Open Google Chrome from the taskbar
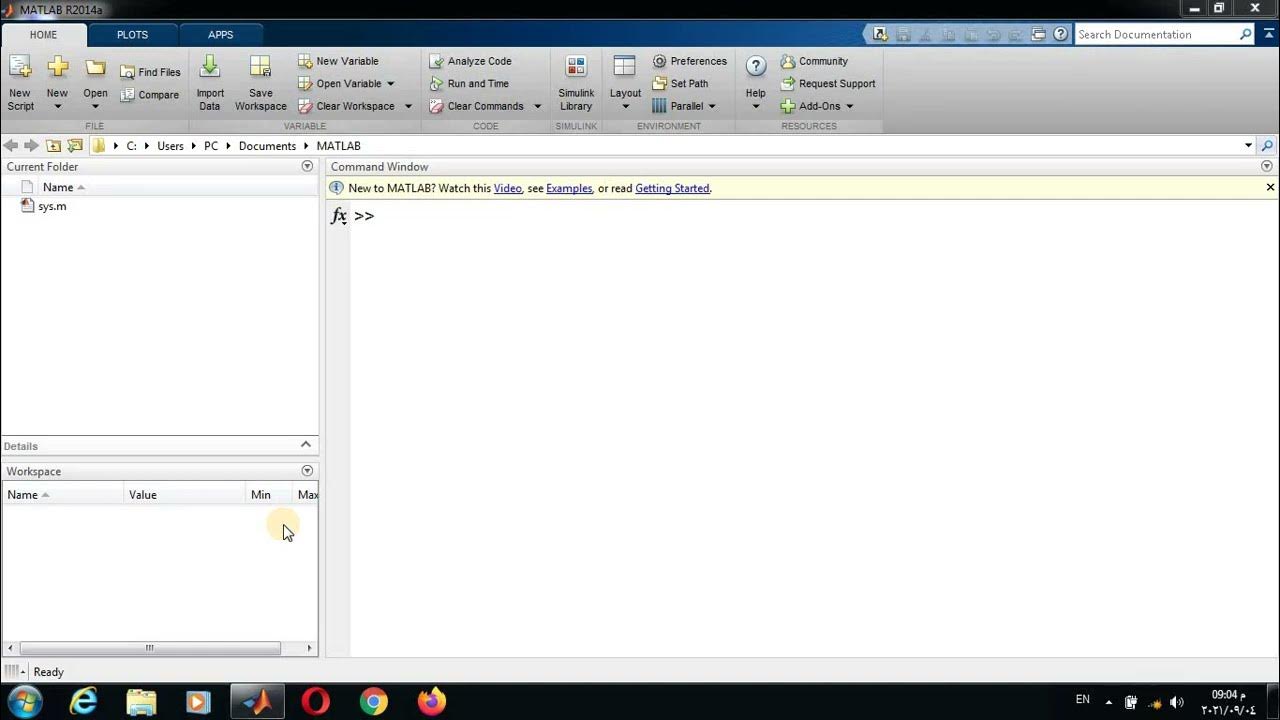 (x=374, y=701)
